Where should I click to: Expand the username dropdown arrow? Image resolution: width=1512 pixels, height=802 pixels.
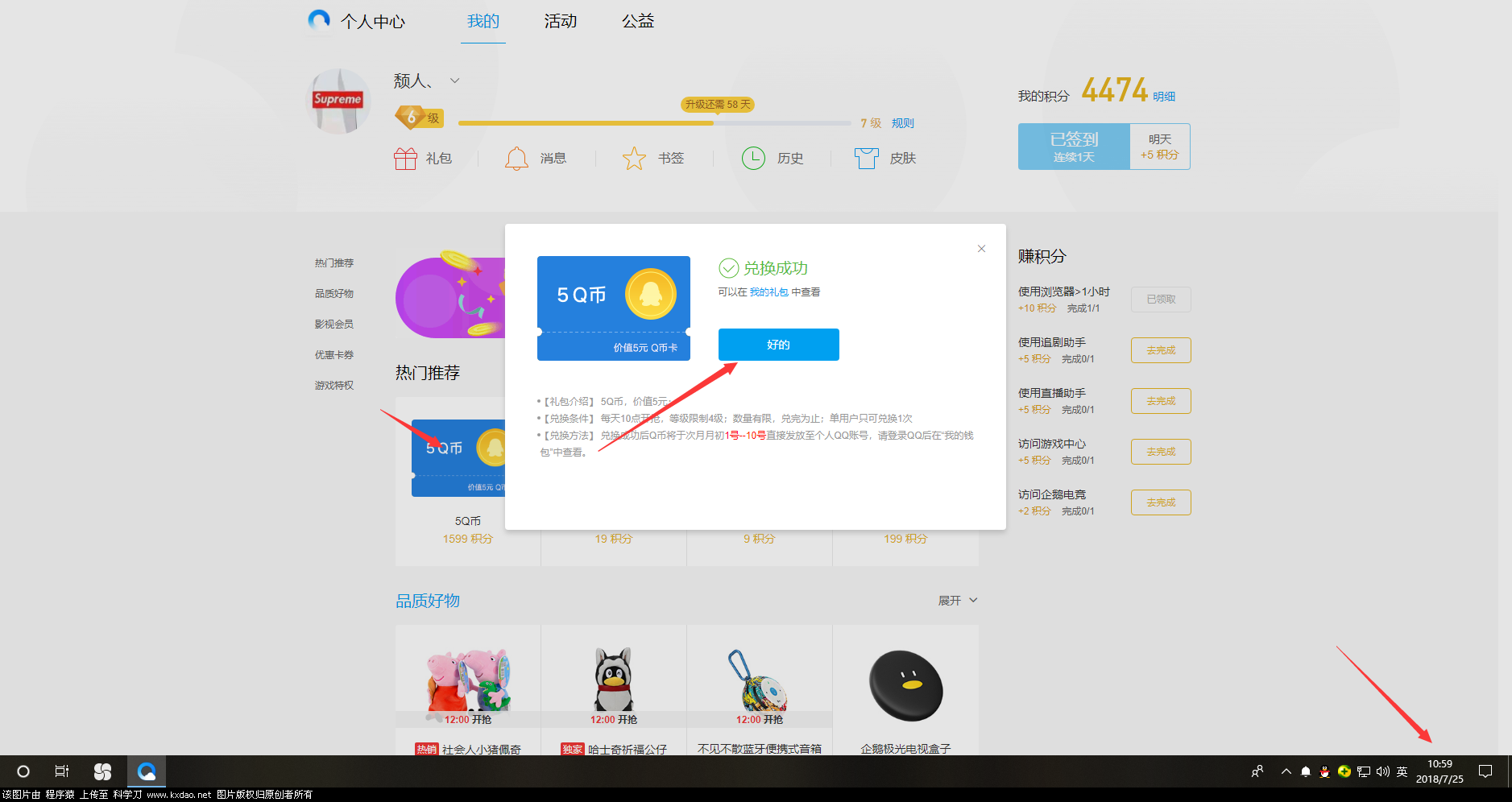tap(454, 81)
